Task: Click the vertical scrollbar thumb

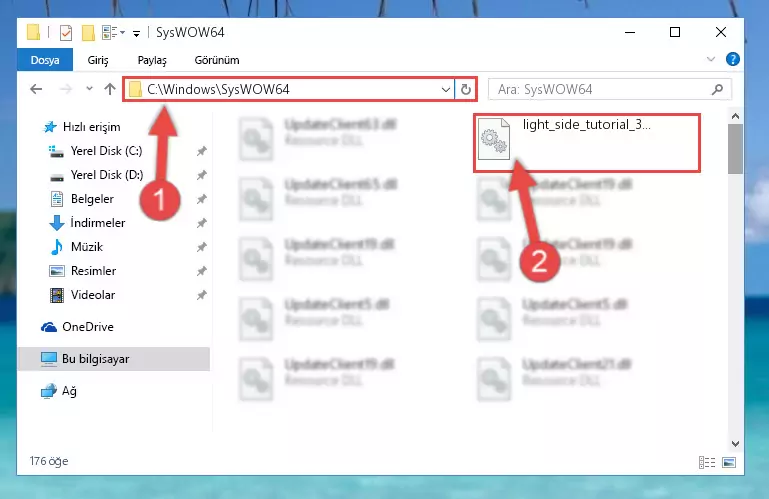Action: click(735, 149)
